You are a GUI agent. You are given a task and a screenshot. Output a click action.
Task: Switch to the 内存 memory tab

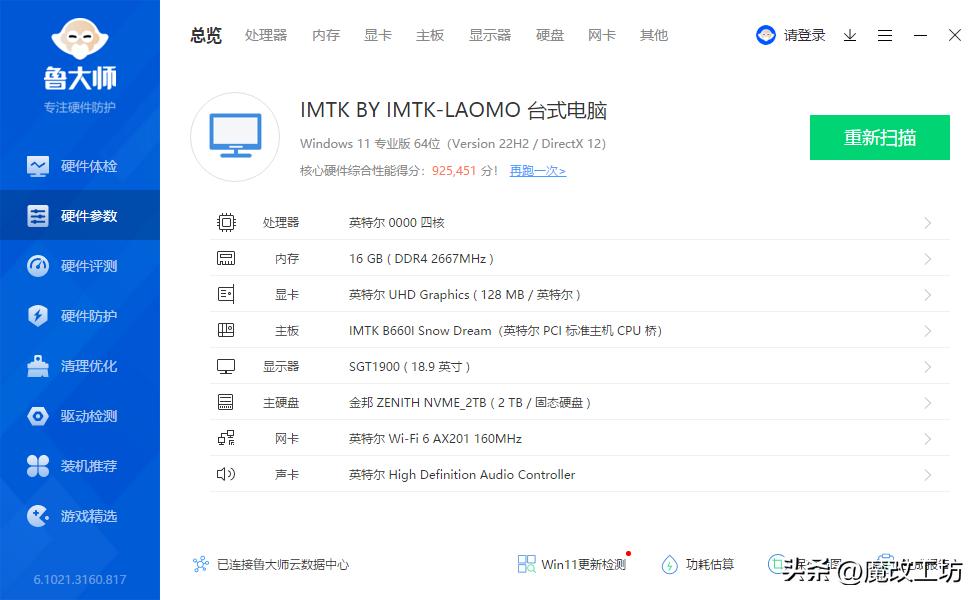pos(325,35)
